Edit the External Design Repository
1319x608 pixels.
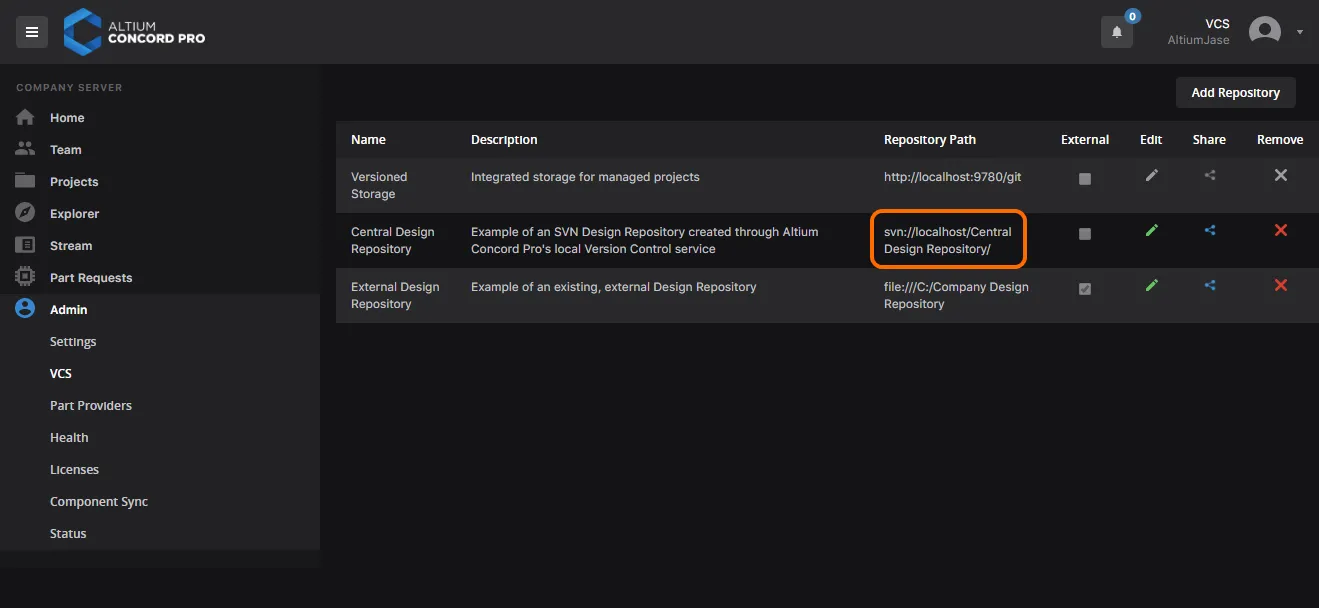pos(1151,286)
